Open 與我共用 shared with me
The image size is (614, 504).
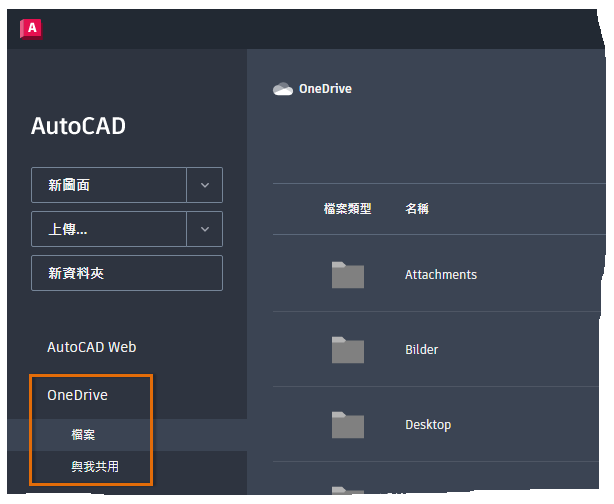(95, 467)
